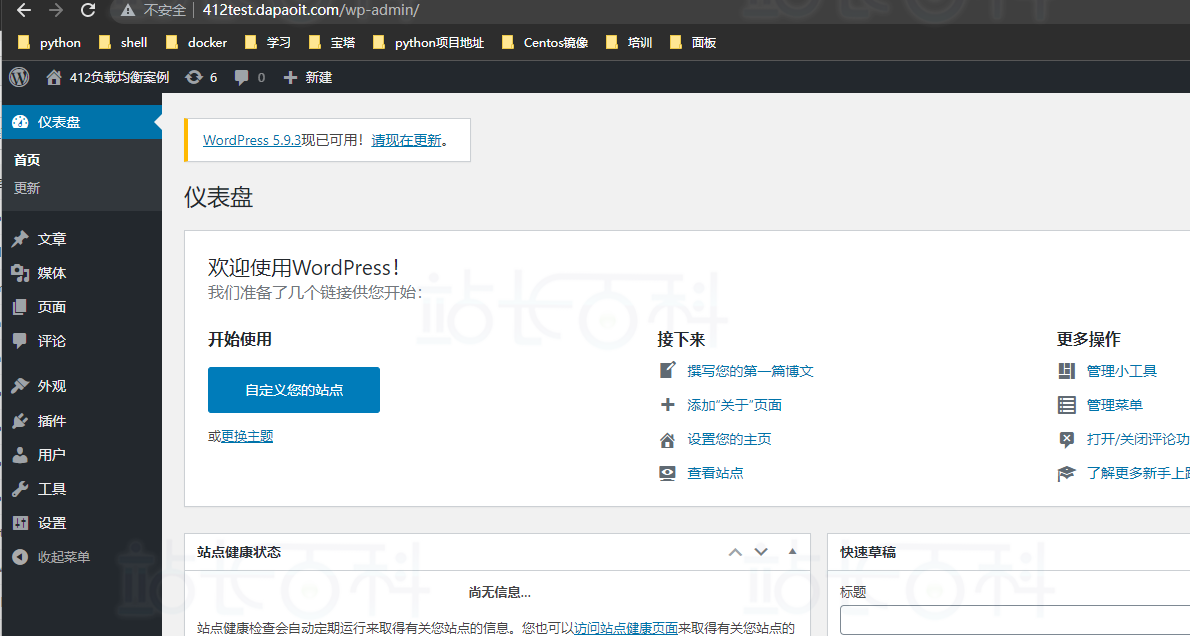
Task: Click the 设置您的主页 link
Action: 729,439
